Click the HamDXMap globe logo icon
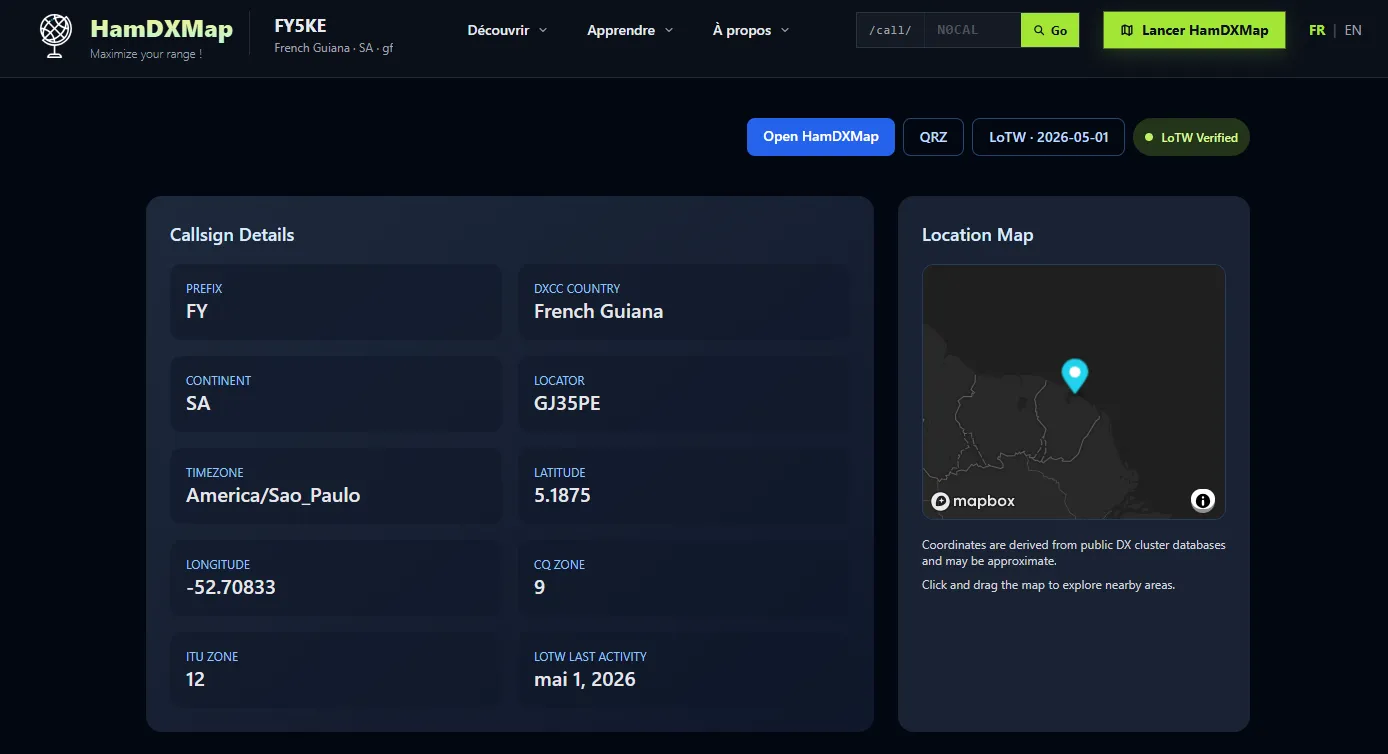The width and height of the screenshot is (1388, 754). 56,34
